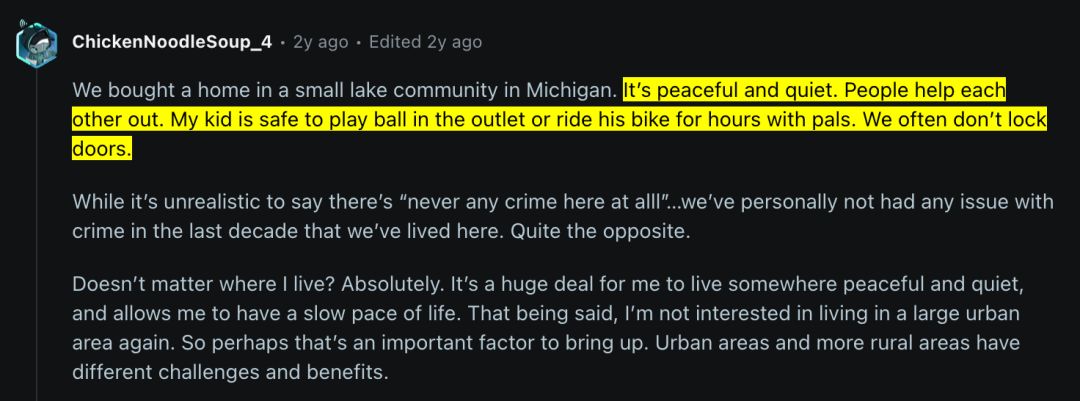This screenshot has height=401, width=1080.
Task: Click the "2y ago" comment timestamp
Action: [320, 42]
